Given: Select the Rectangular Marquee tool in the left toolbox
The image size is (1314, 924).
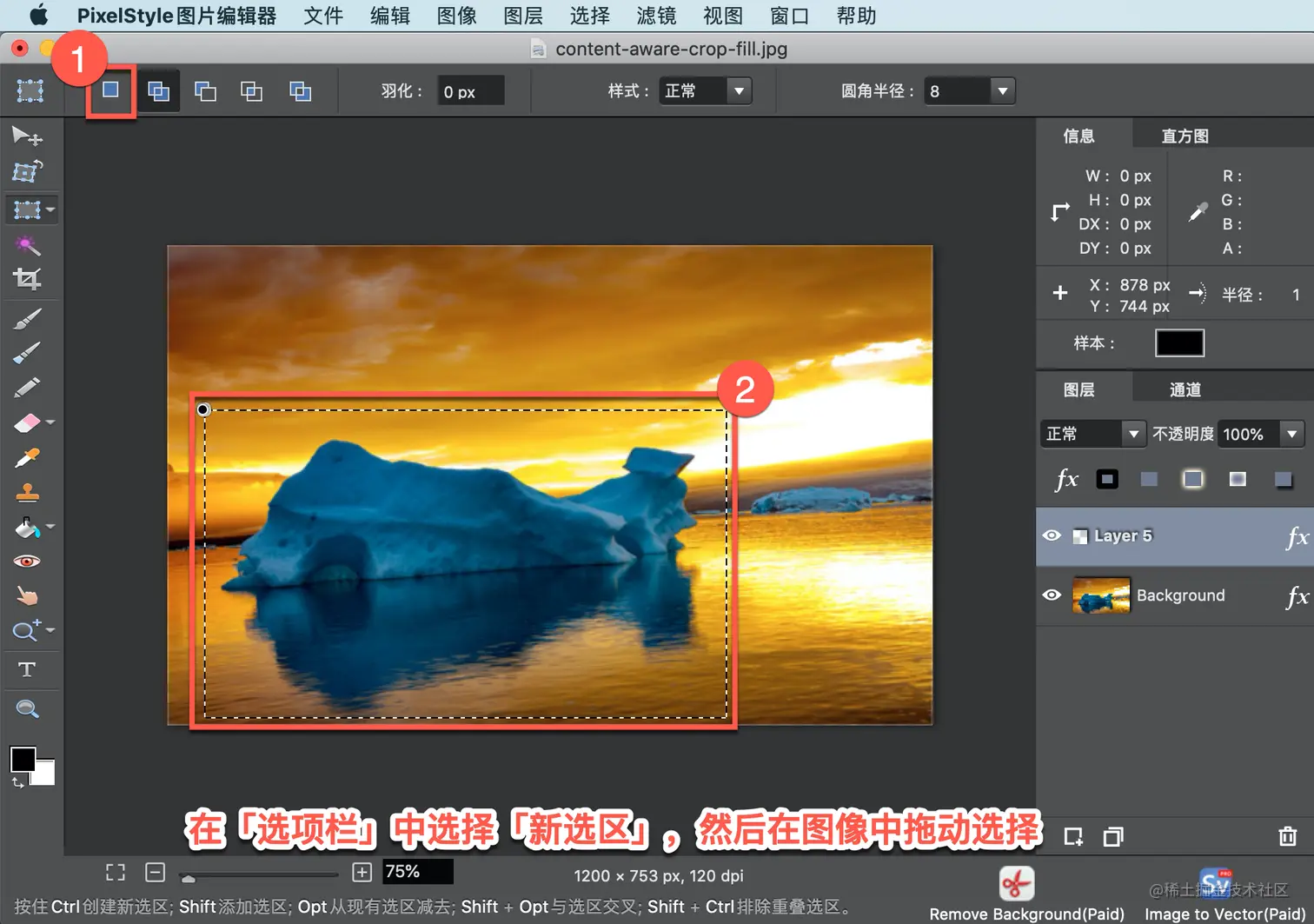Looking at the screenshot, I should point(27,209).
